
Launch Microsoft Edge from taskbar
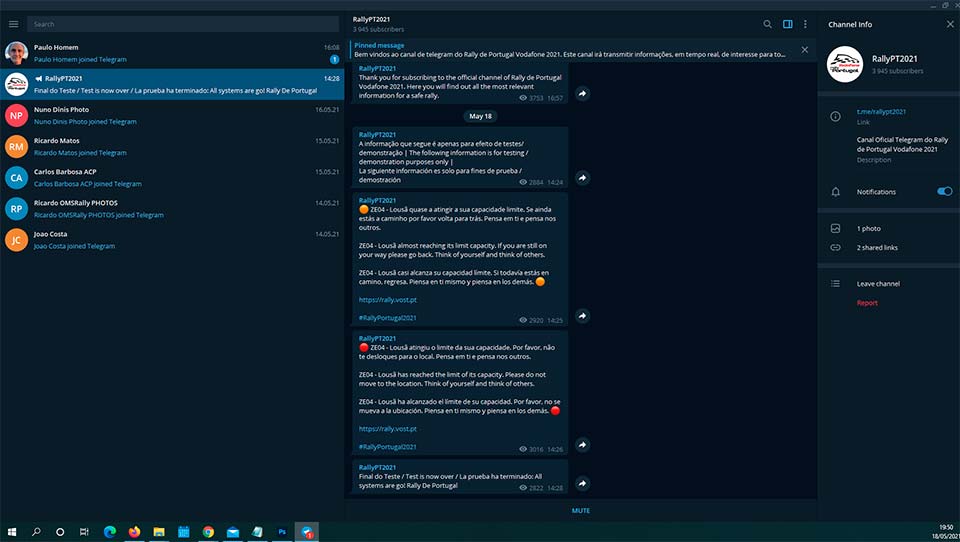[x=110, y=532]
